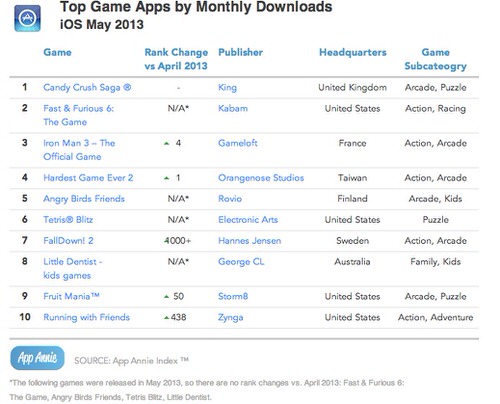The height and width of the screenshot is (404, 500).
Task: Select the N/A* value in Fast & Furious row
Action: pyautogui.click(x=178, y=108)
